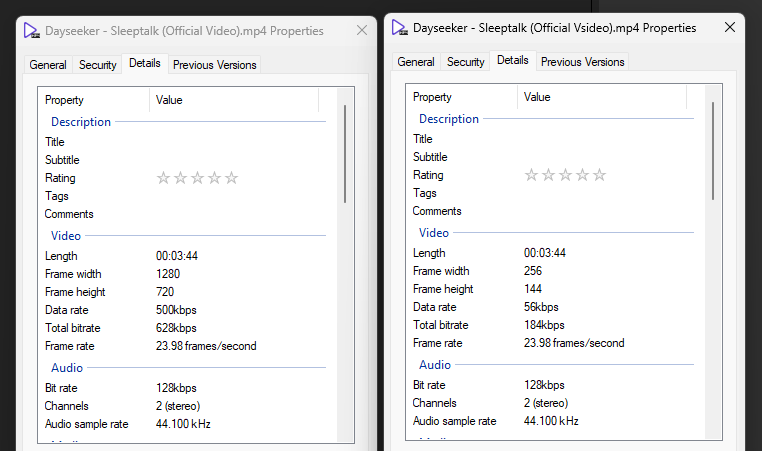Select Details tab in right Properties window

(513, 60)
